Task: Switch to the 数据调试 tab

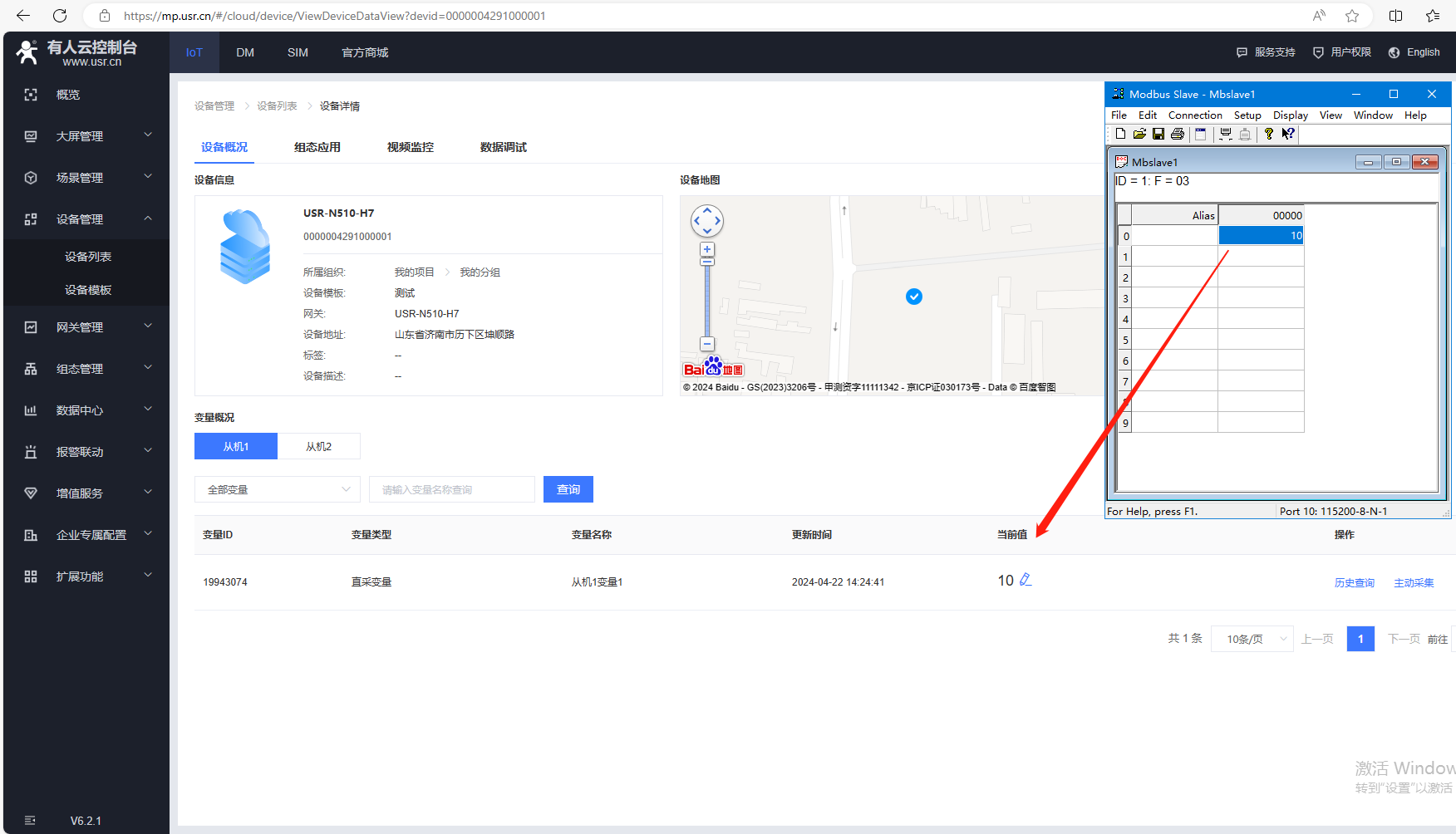Action: tap(503, 147)
